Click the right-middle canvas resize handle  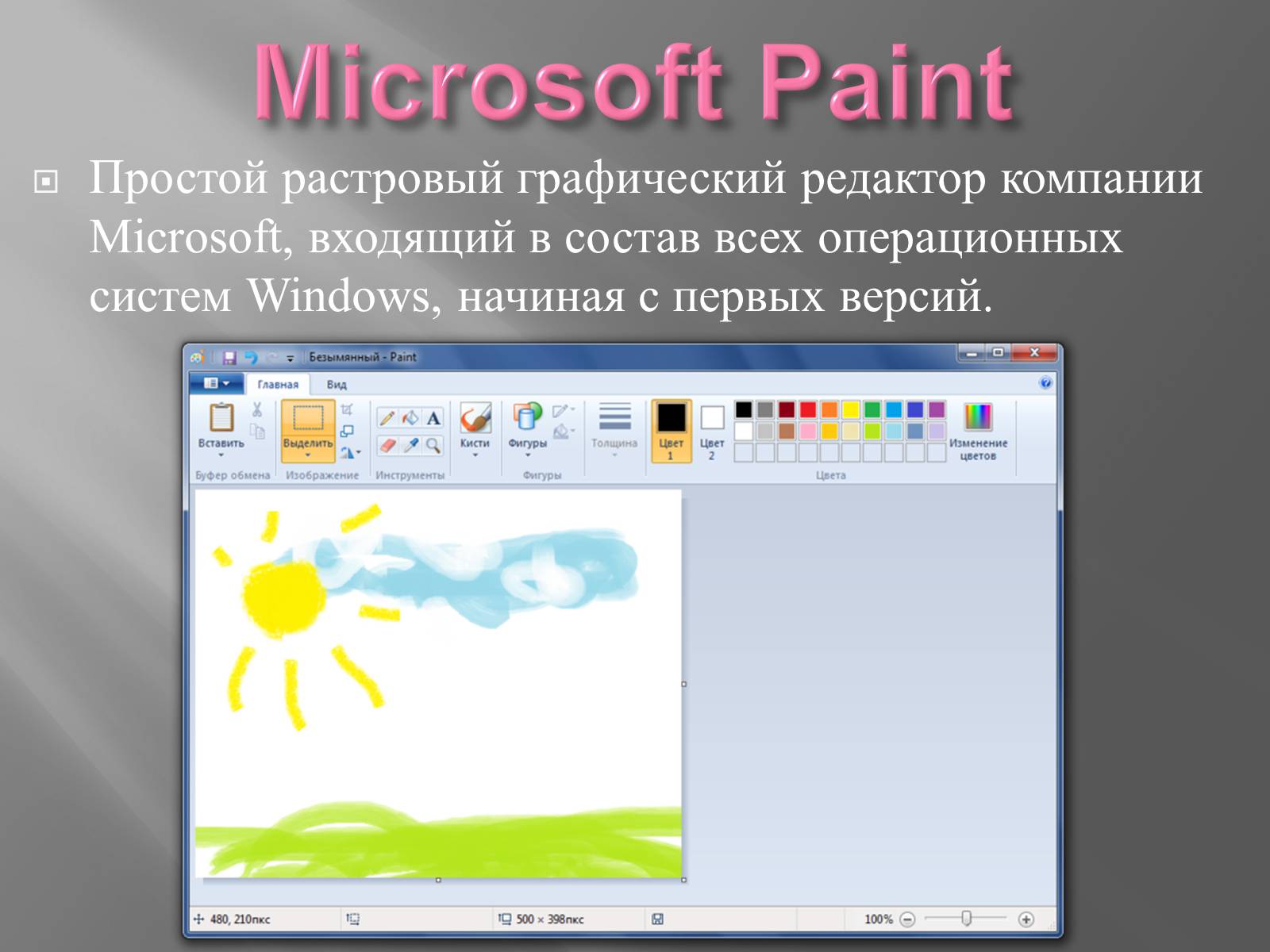(683, 684)
